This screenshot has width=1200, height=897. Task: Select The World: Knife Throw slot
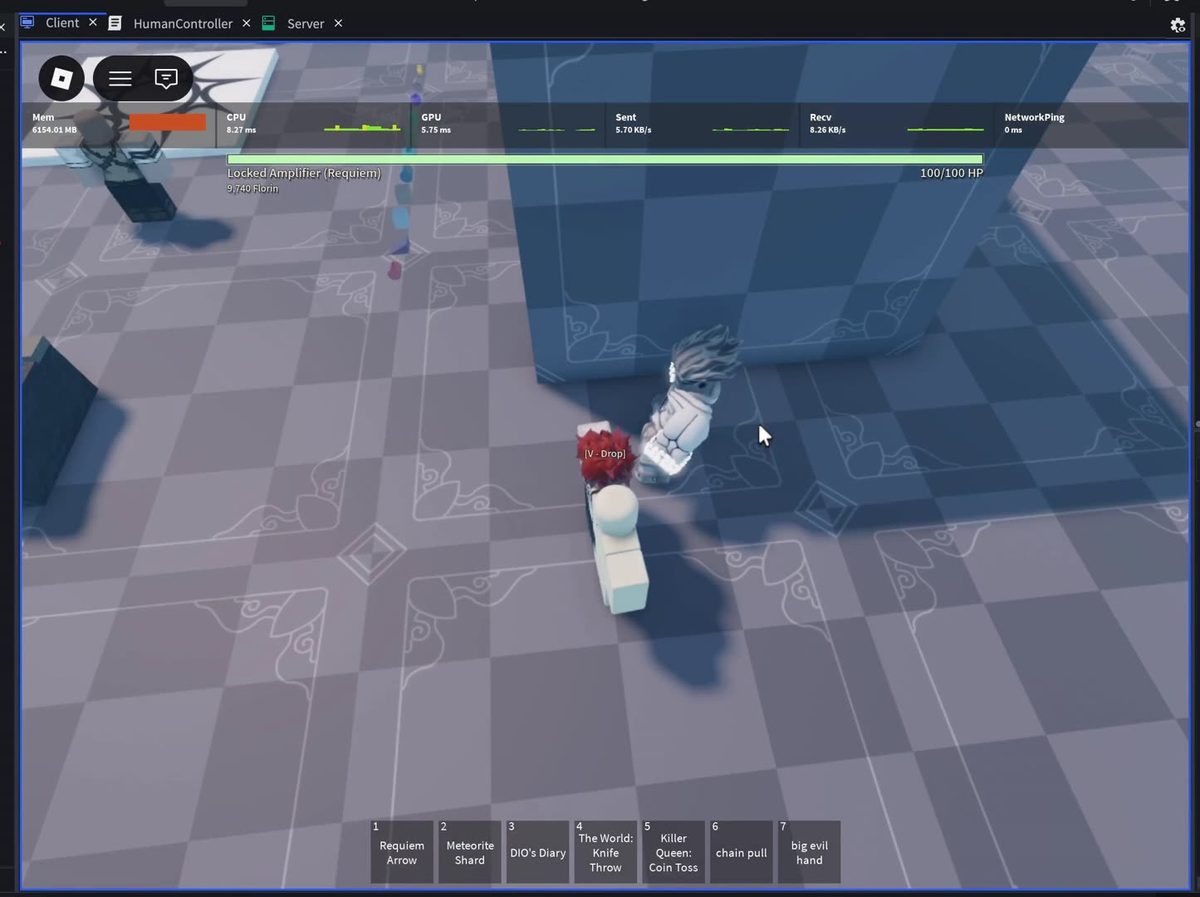[606, 852]
